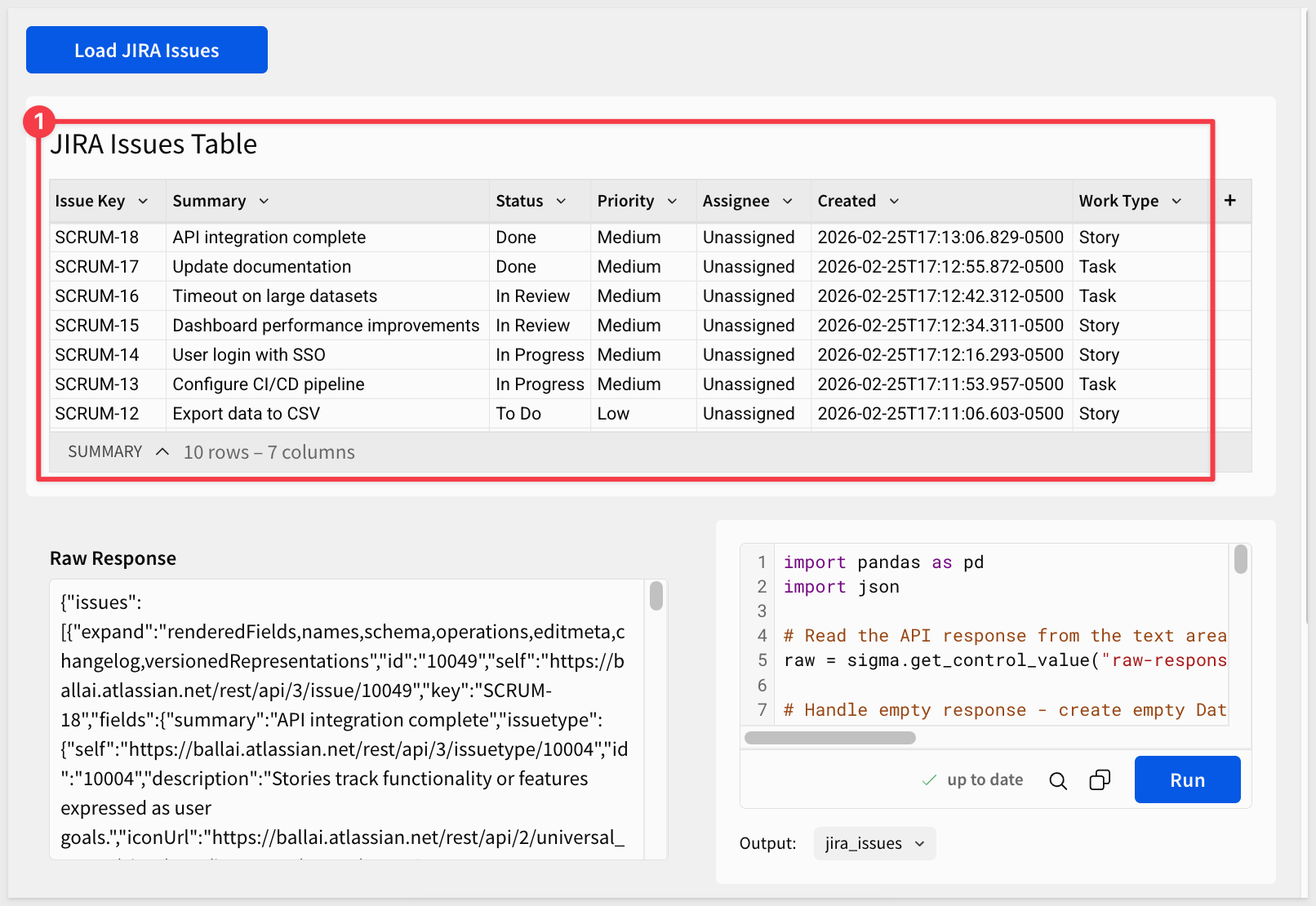Open the Work Type column menu
The height and width of the screenshot is (906, 1316).
click(x=1176, y=202)
